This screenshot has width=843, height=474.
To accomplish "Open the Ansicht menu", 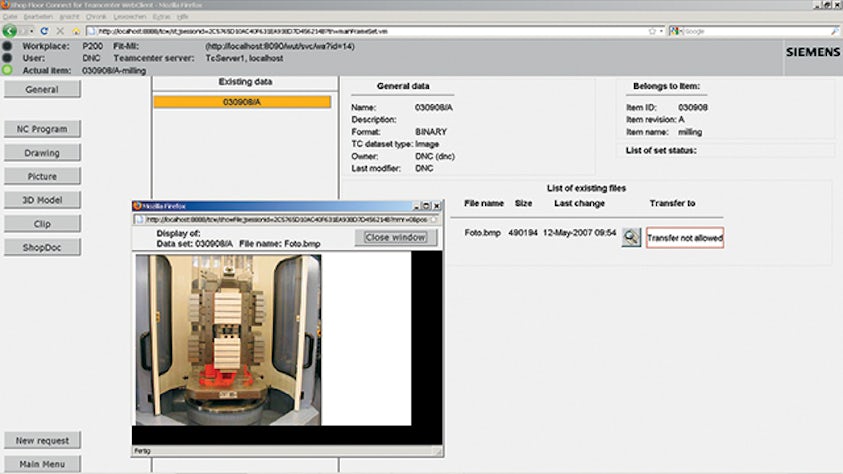I will coord(69,17).
